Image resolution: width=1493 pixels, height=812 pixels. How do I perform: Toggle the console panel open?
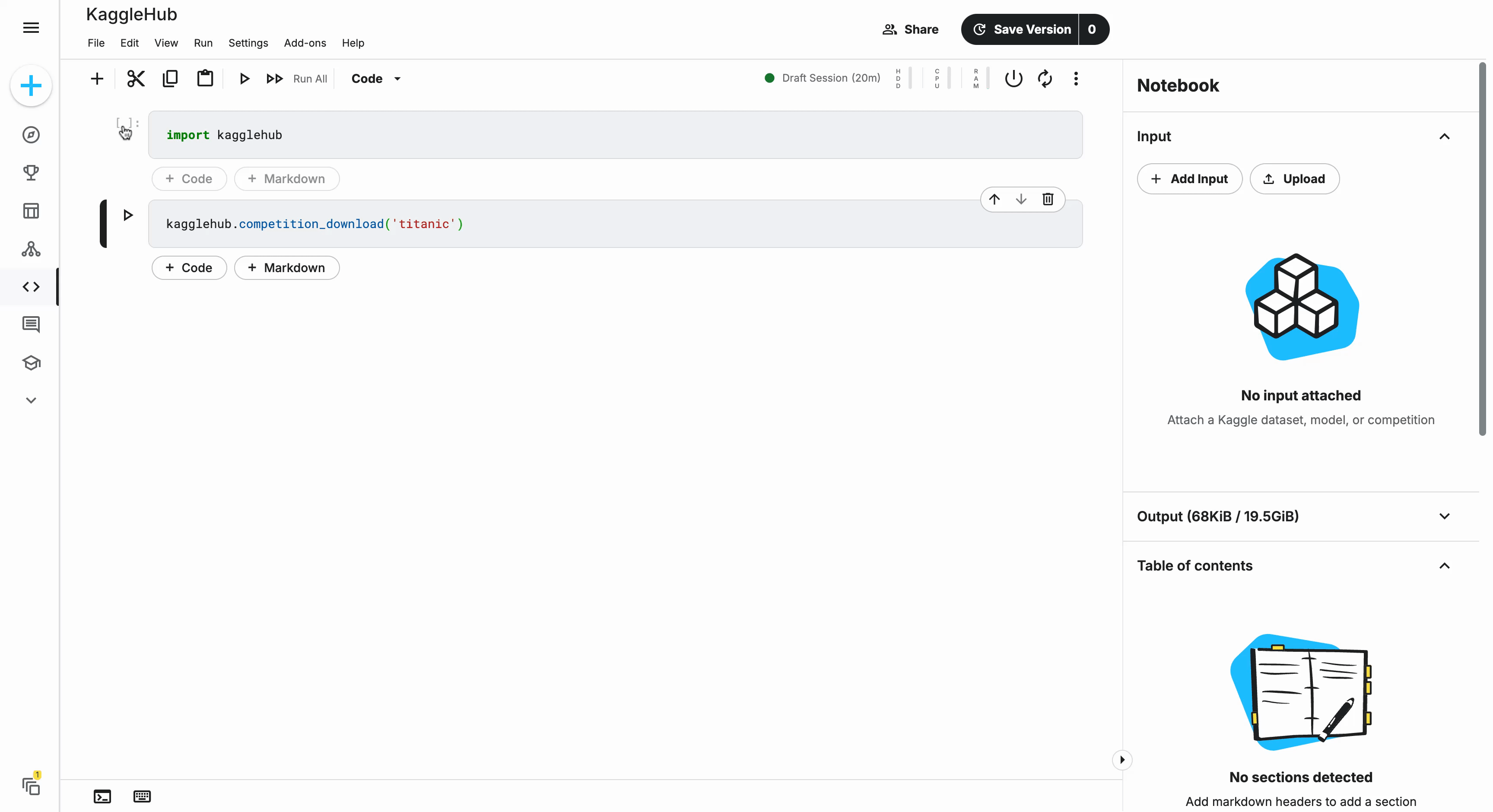(x=102, y=796)
